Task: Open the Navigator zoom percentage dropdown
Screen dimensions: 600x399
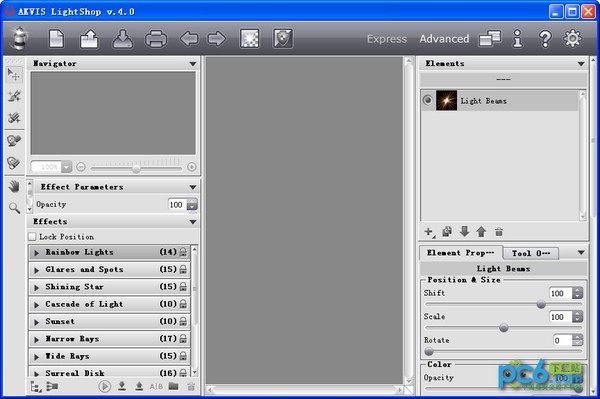Action: pos(67,167)
